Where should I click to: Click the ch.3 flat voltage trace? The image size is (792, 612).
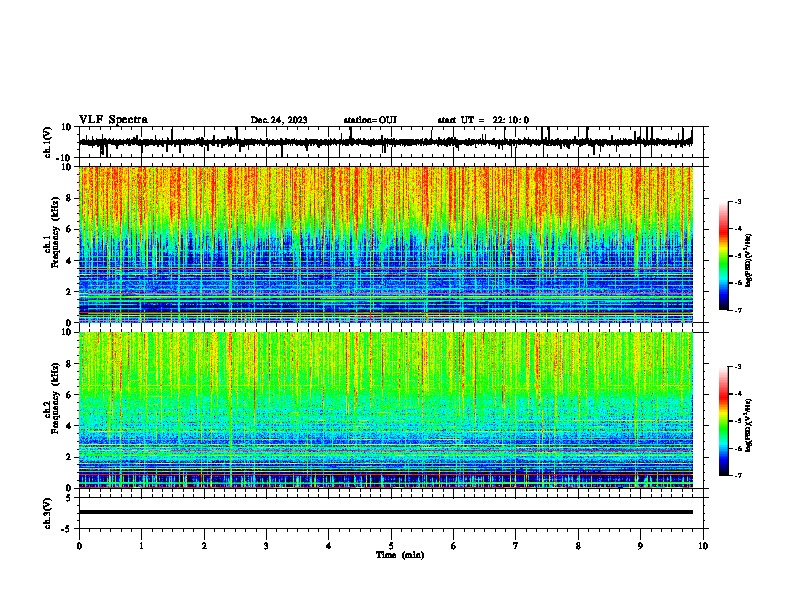[x=385, y=512]
